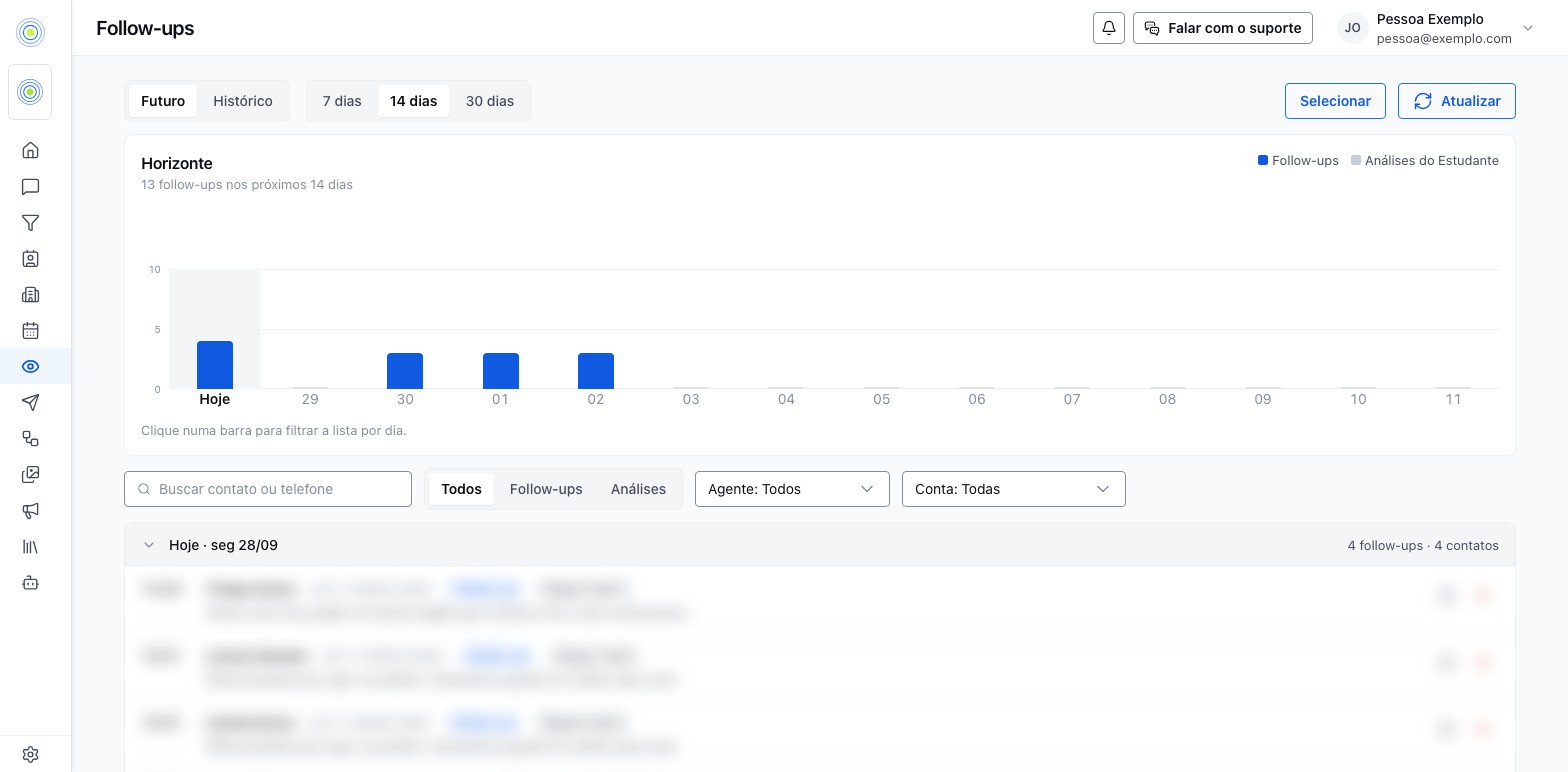This screenshot has width=1568, height=772.
Task: Click the workspace logo box in sidebar
Action: tap(31, 92)
